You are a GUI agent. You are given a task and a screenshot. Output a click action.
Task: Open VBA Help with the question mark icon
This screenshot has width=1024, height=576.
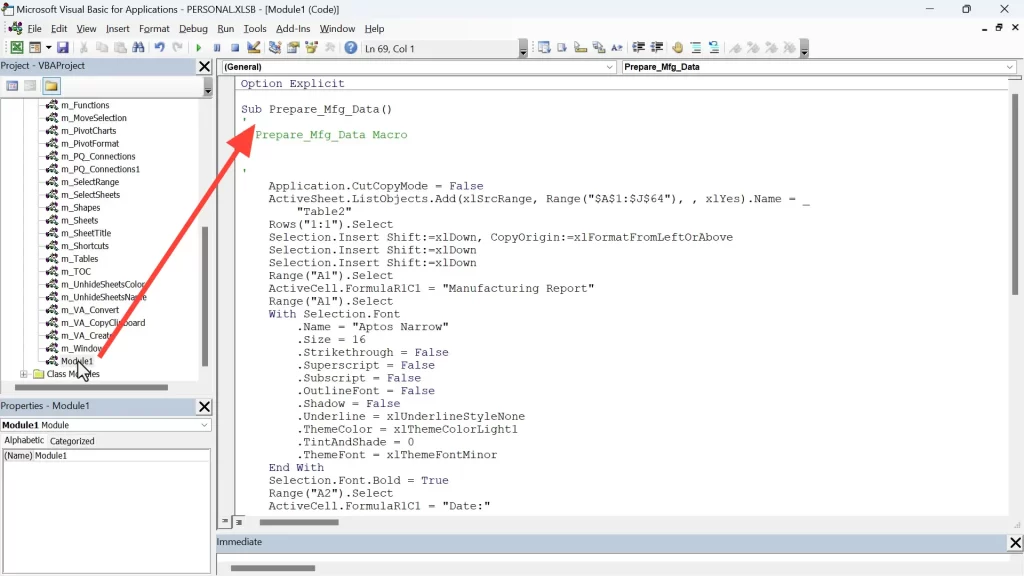351,48
